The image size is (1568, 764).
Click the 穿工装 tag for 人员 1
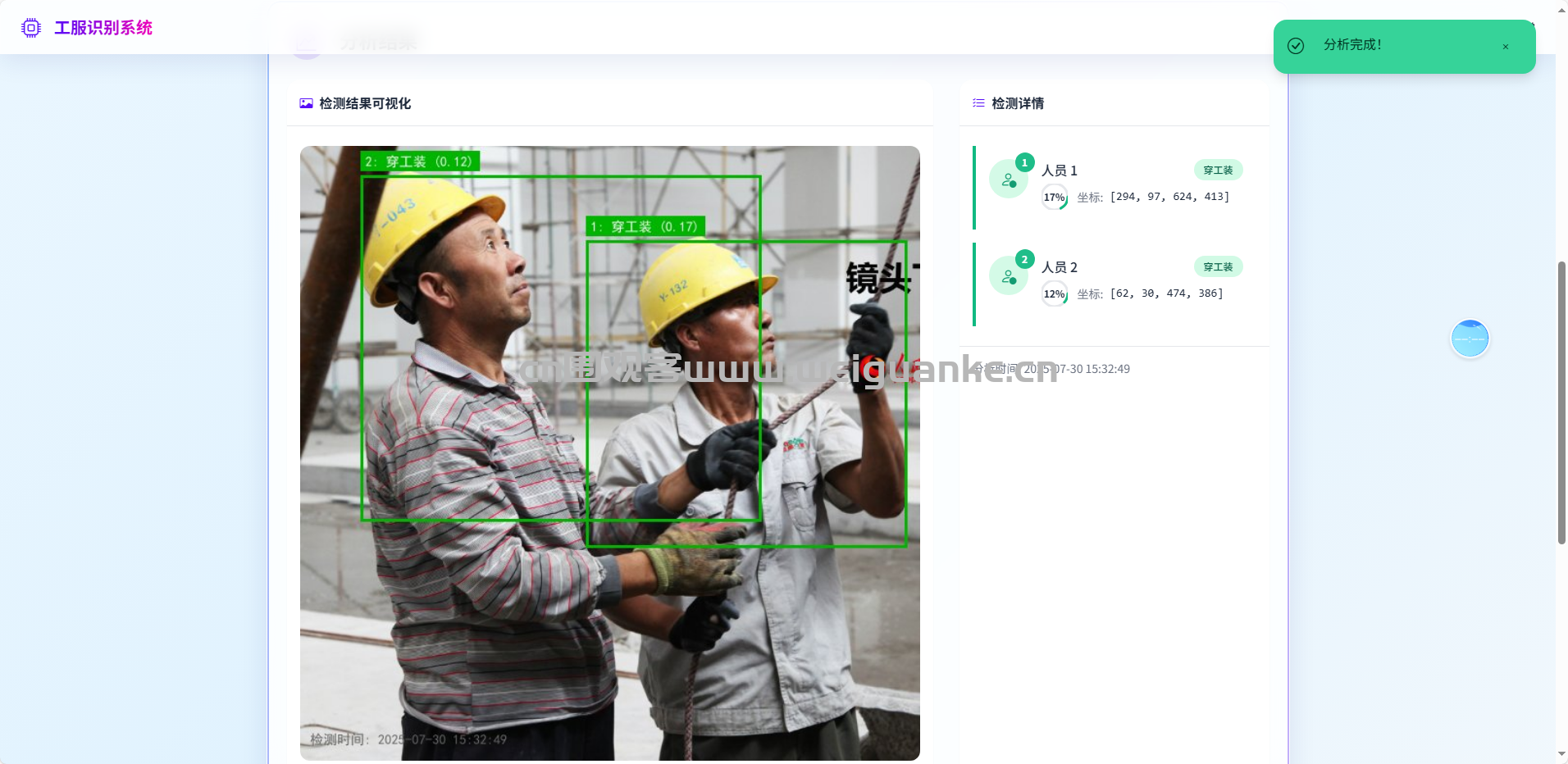click(x=1218, y=171)
